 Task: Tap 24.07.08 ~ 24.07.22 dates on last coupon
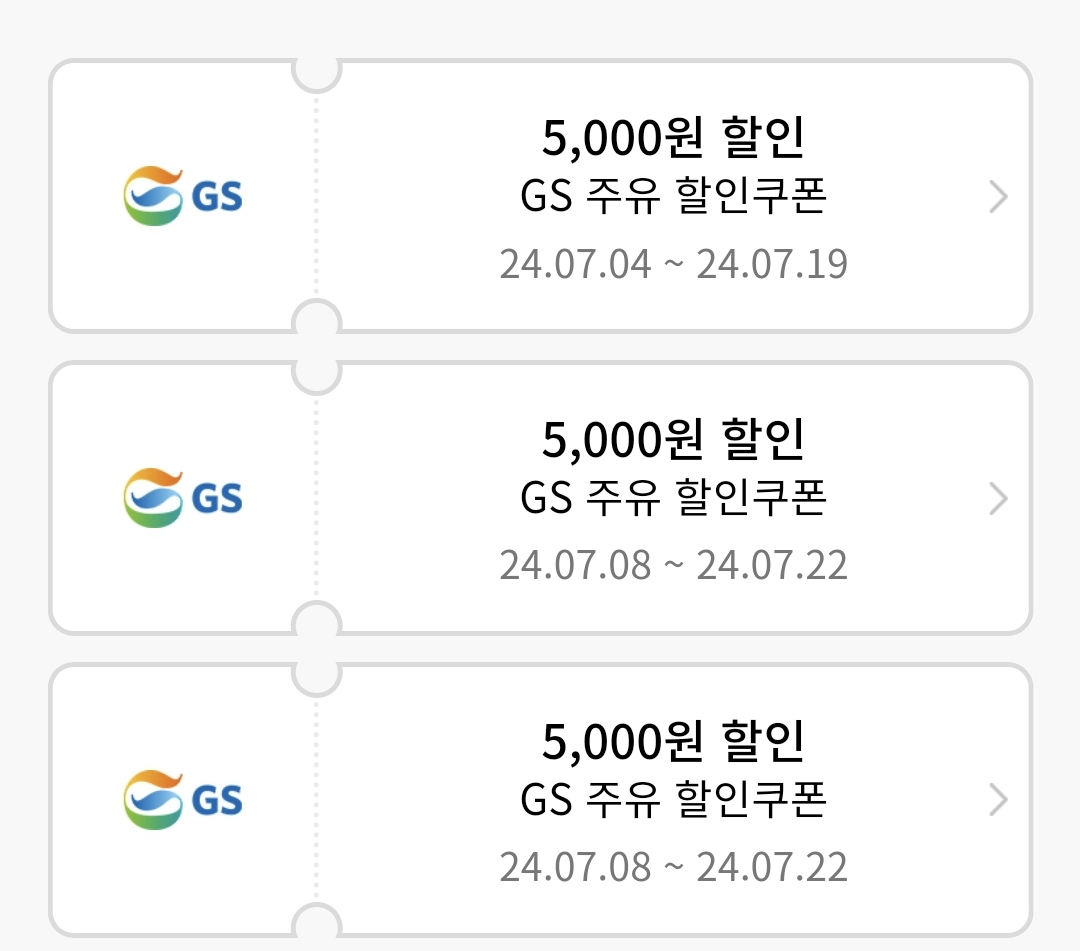[x=673, y=867]
